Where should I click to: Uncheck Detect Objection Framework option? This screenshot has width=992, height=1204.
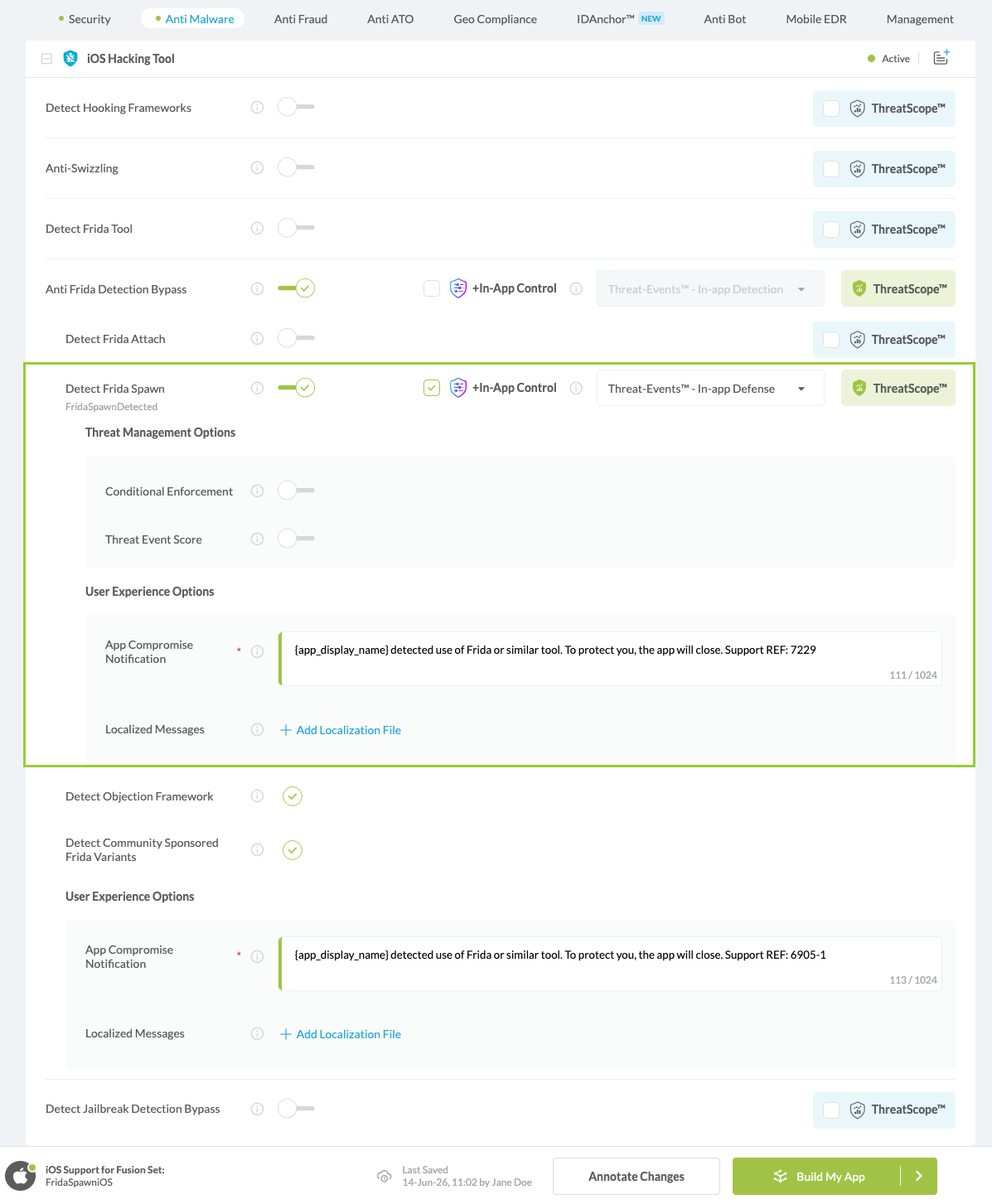pyautogui.click(x=293, y=796)
